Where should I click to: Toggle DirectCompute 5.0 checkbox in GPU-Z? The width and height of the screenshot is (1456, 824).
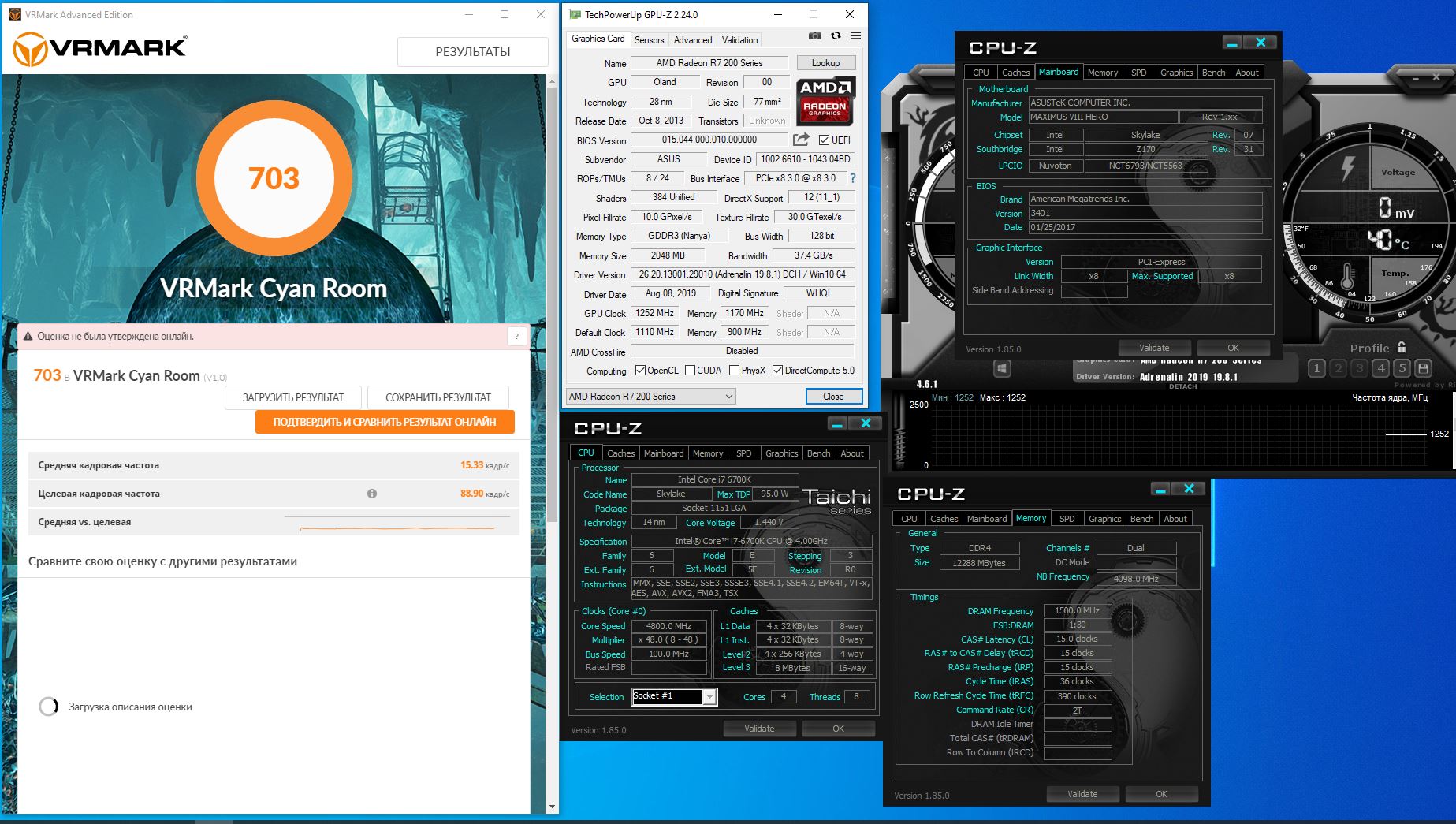(x=778, y=371)
